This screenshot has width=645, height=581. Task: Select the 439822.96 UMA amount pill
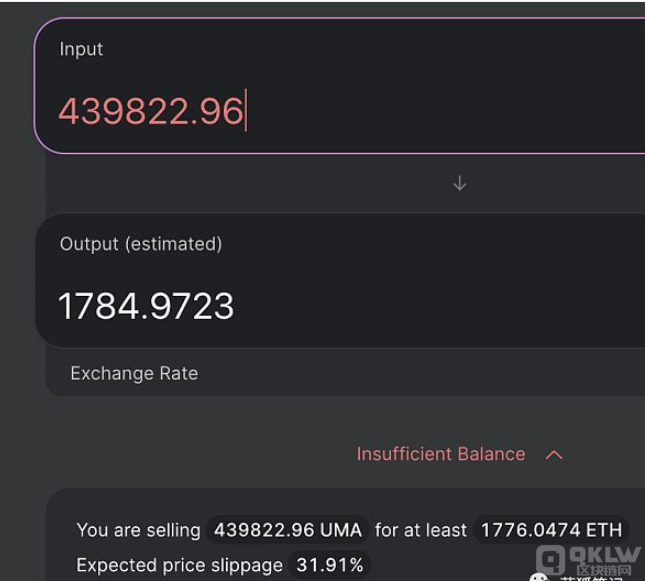coord(288,530)
